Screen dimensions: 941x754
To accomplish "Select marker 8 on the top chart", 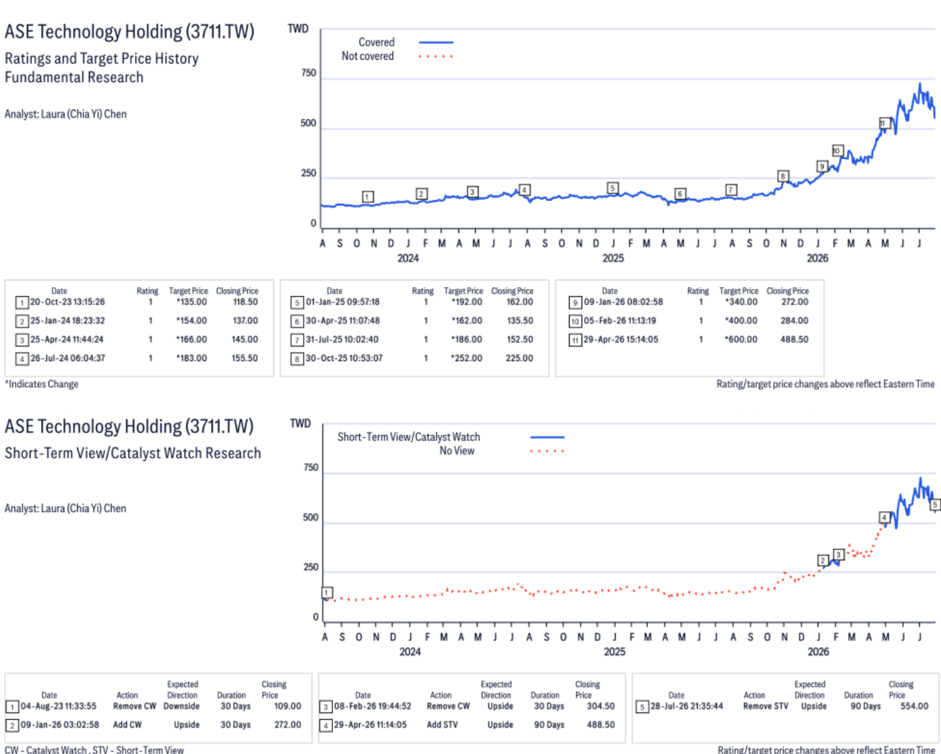I will pyautogui.click(x=783, y=176).
